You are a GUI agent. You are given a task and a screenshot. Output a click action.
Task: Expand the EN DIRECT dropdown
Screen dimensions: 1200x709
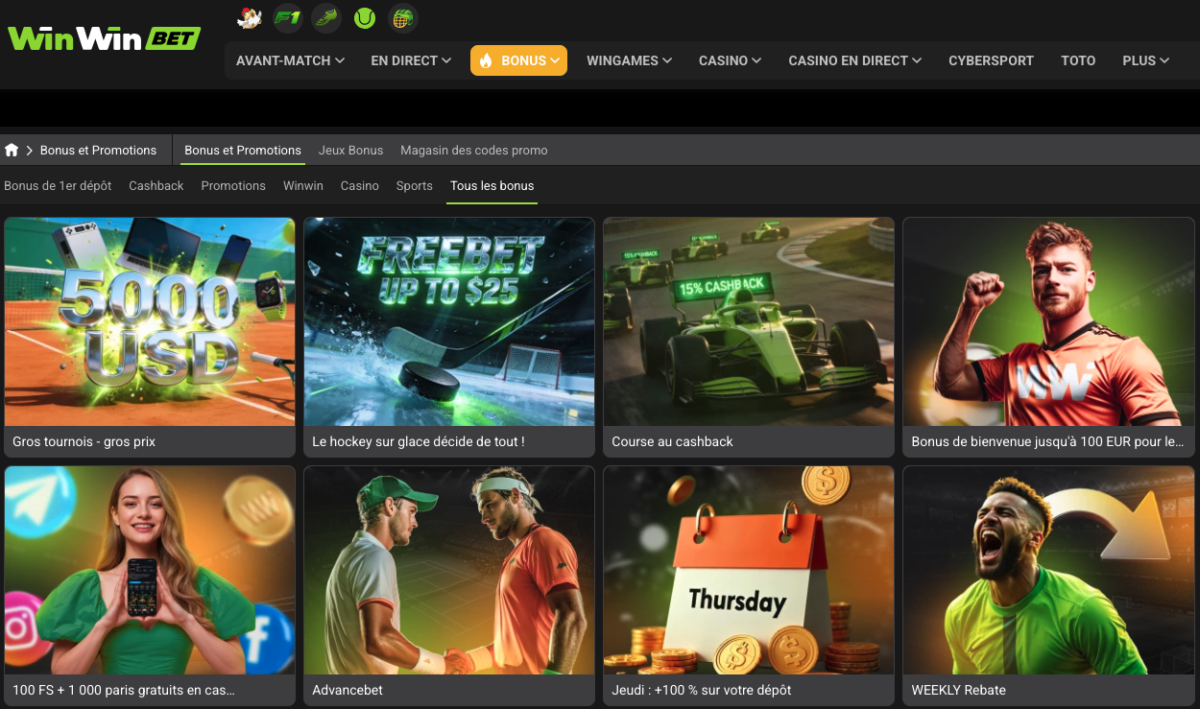411,60
